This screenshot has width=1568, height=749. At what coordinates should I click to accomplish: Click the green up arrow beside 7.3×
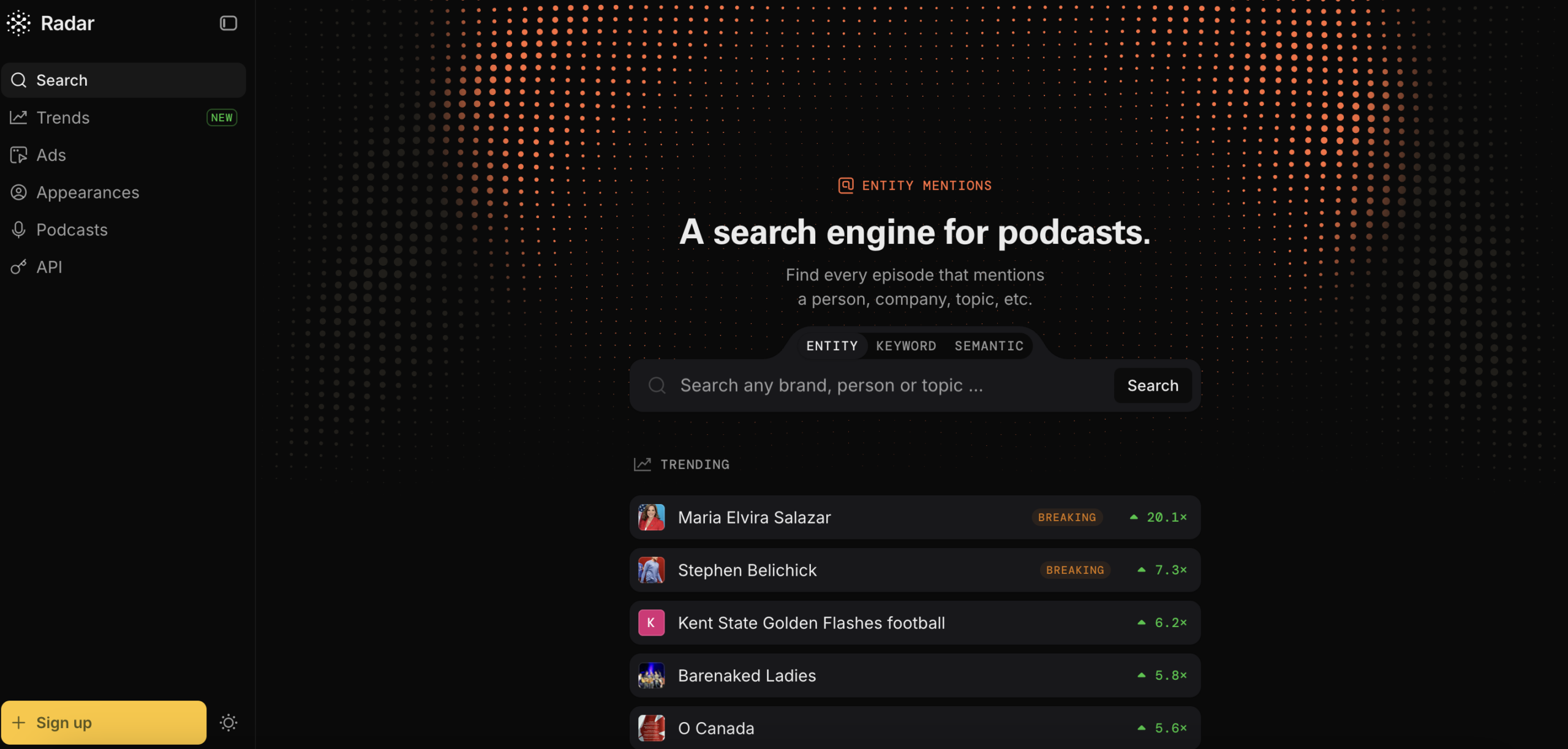point(1142,570)
